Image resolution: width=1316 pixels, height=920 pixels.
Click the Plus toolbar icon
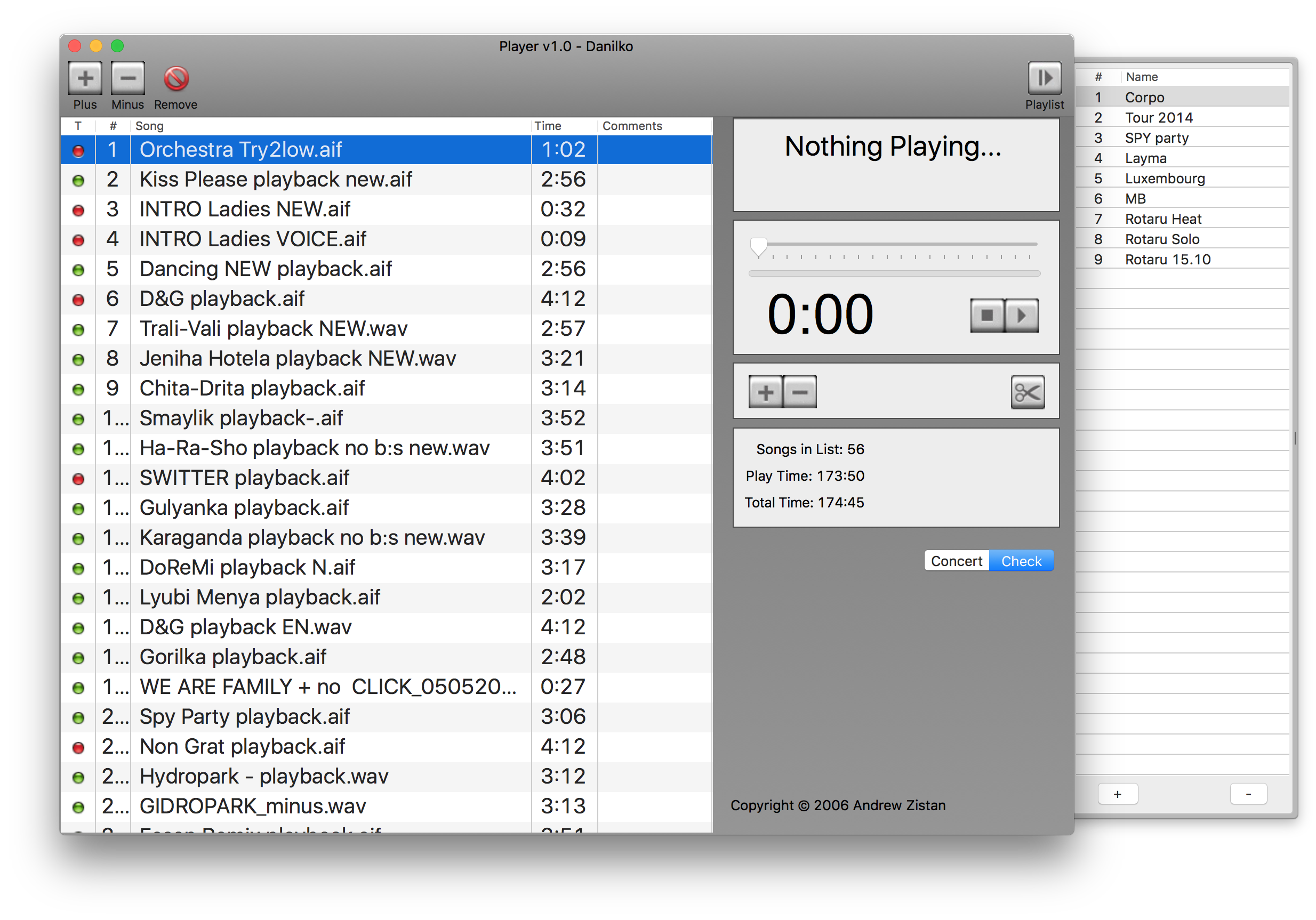85,77
